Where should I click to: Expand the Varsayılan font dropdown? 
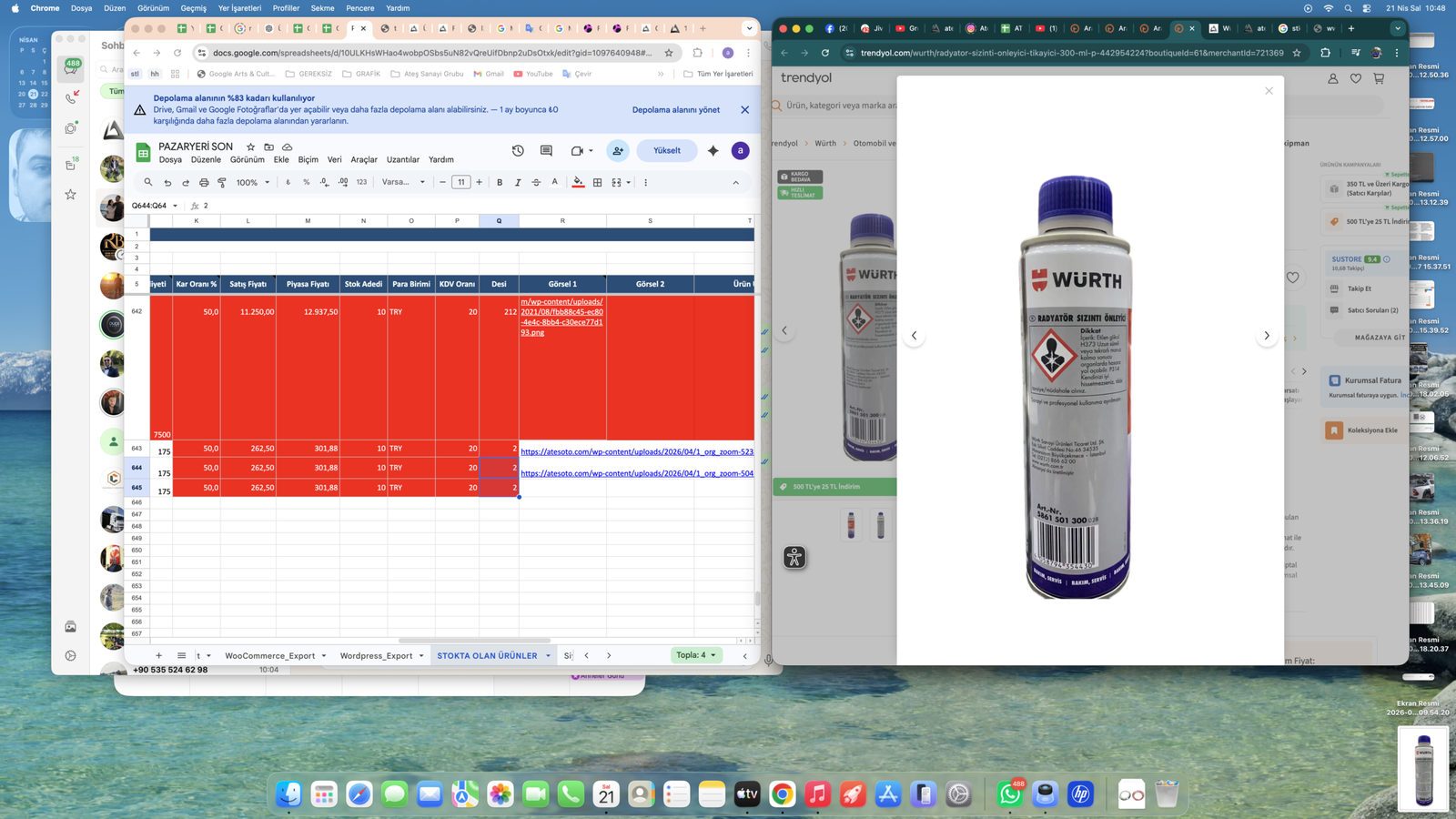[403, 182]
